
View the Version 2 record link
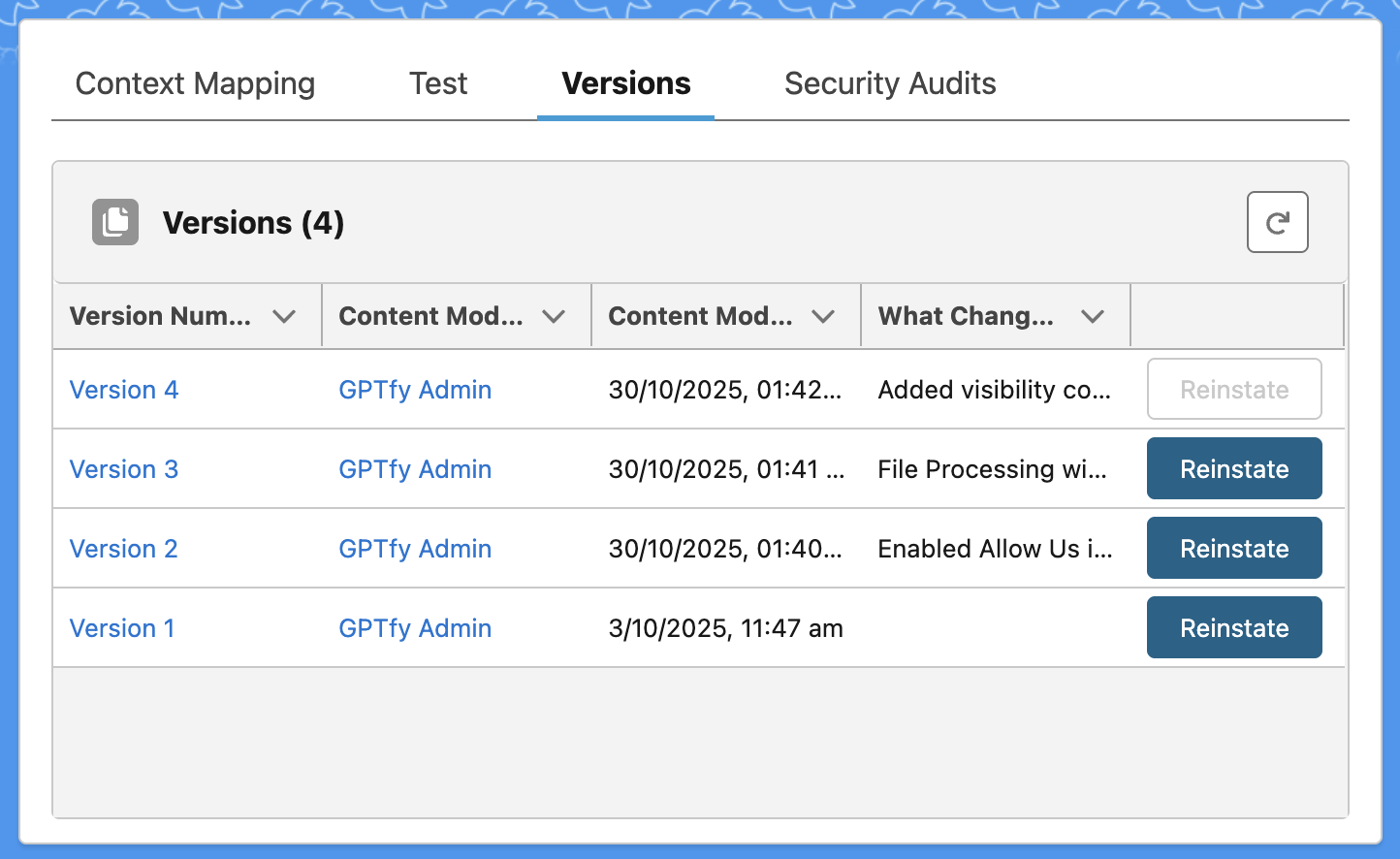124,549
